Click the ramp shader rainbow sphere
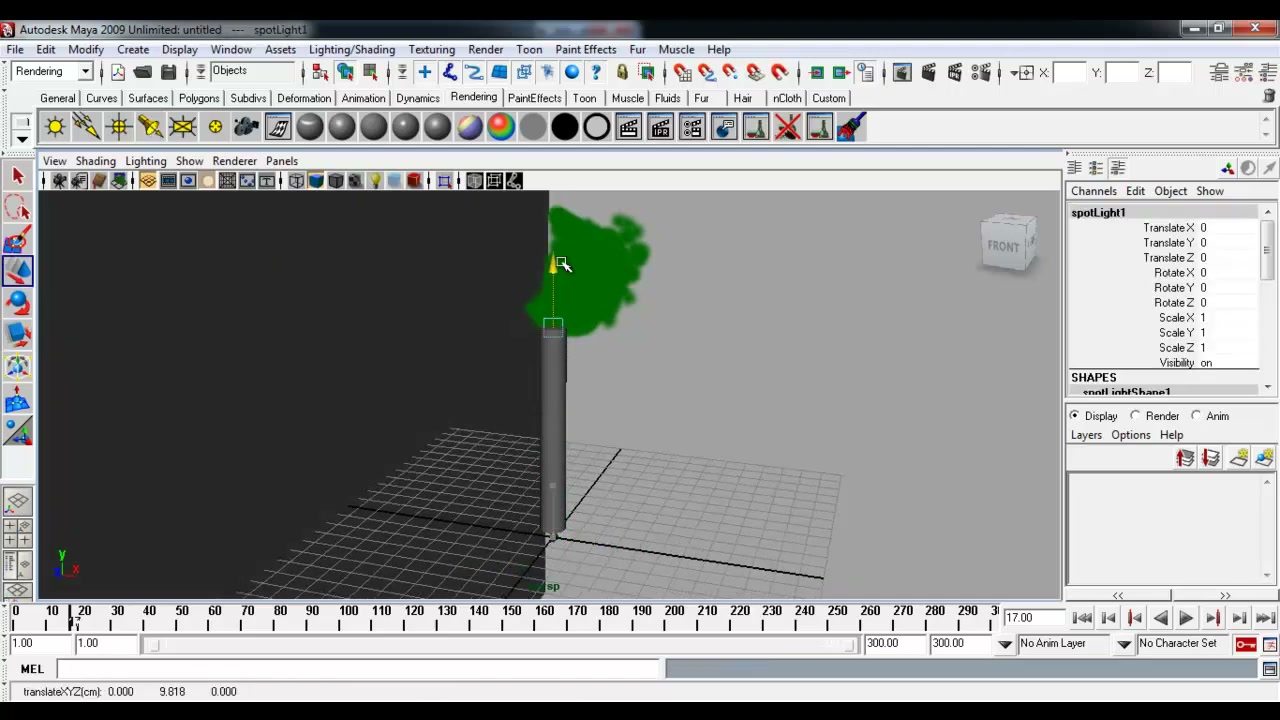This screenshot has width=1280, height=720. tap(501, 127)
